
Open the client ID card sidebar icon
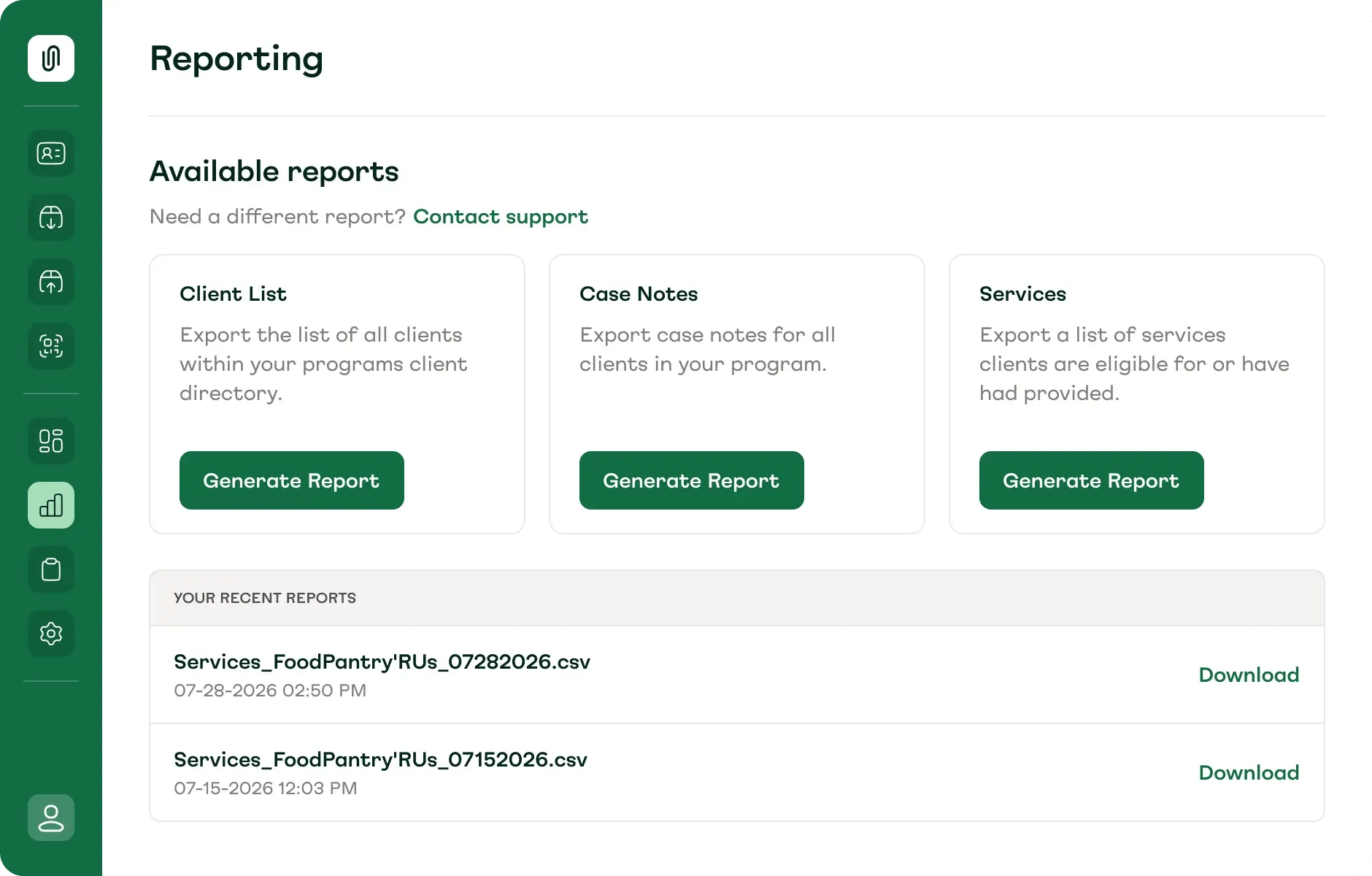(51, 153)
